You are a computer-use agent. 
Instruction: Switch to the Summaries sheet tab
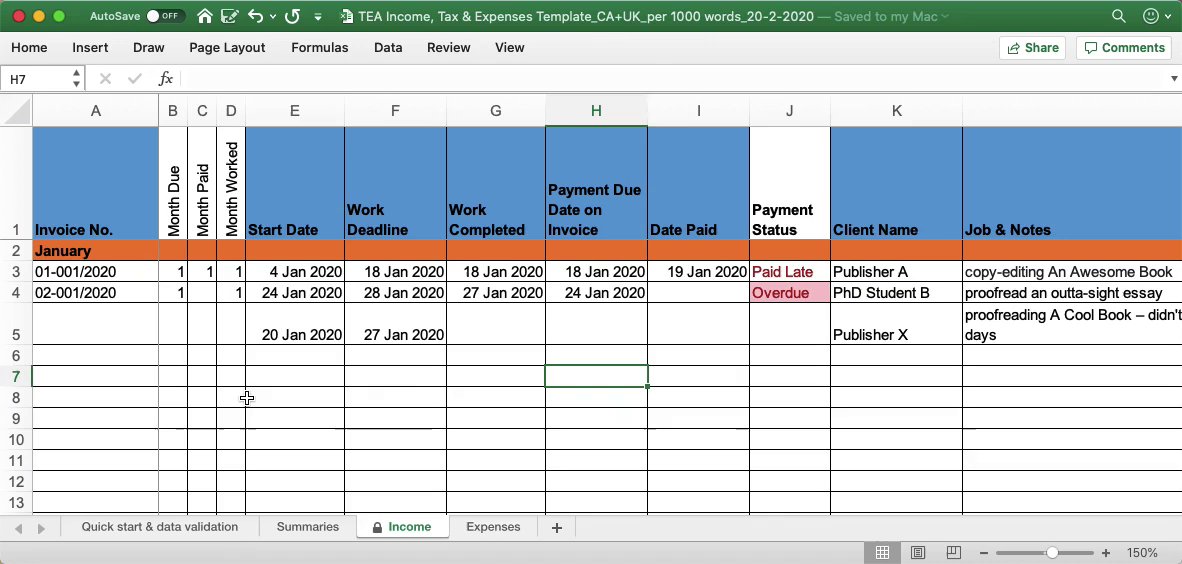pos(308,527)
